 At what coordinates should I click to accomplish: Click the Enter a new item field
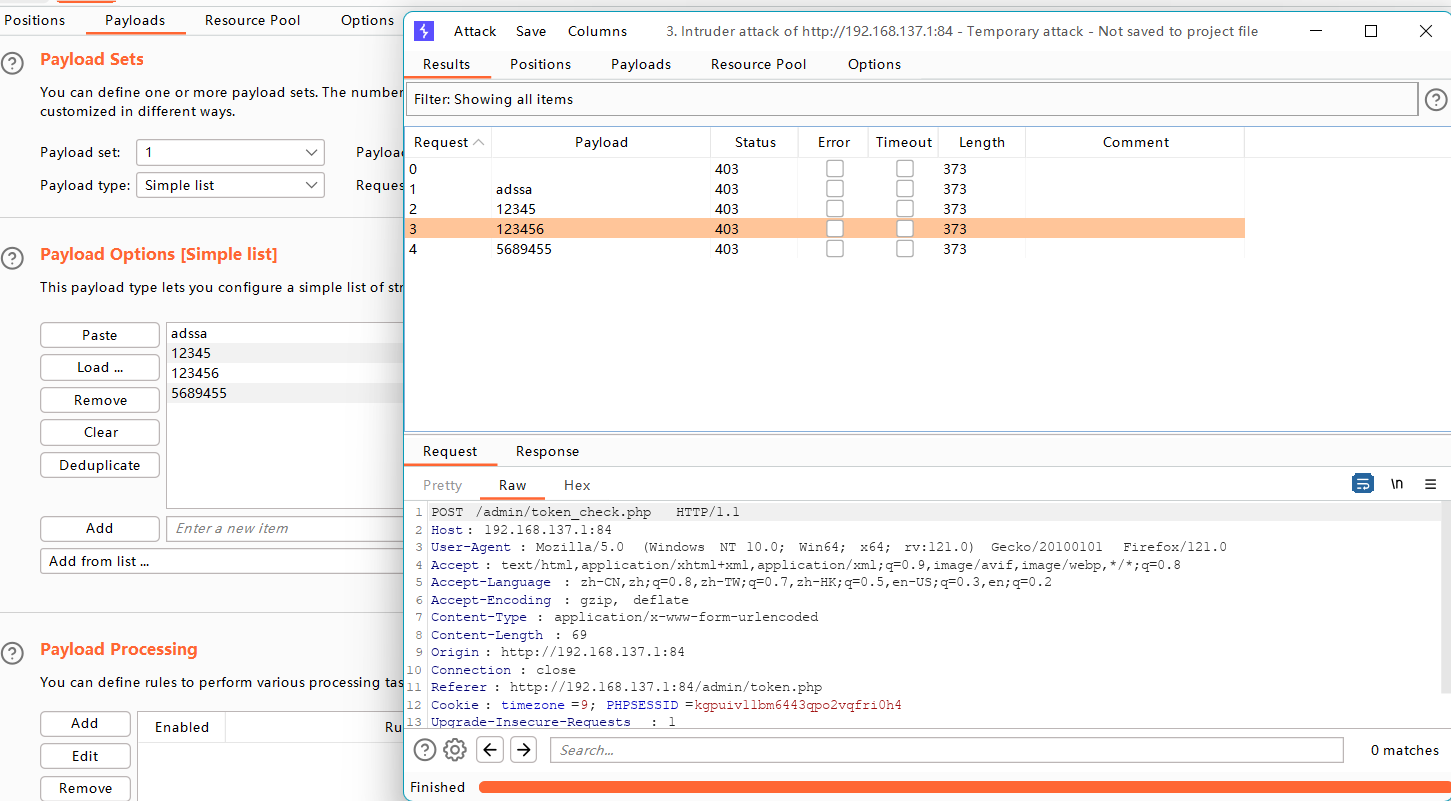click(285, 528)
